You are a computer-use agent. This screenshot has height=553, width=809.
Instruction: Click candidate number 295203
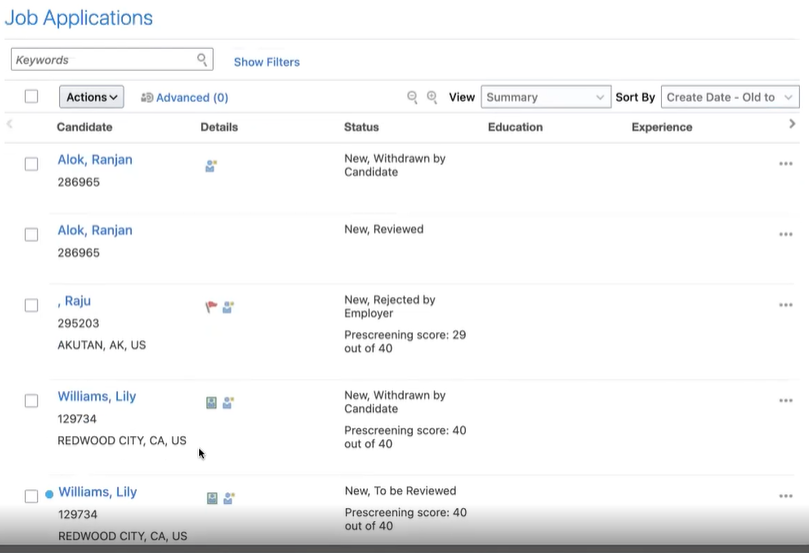point(78,323)
